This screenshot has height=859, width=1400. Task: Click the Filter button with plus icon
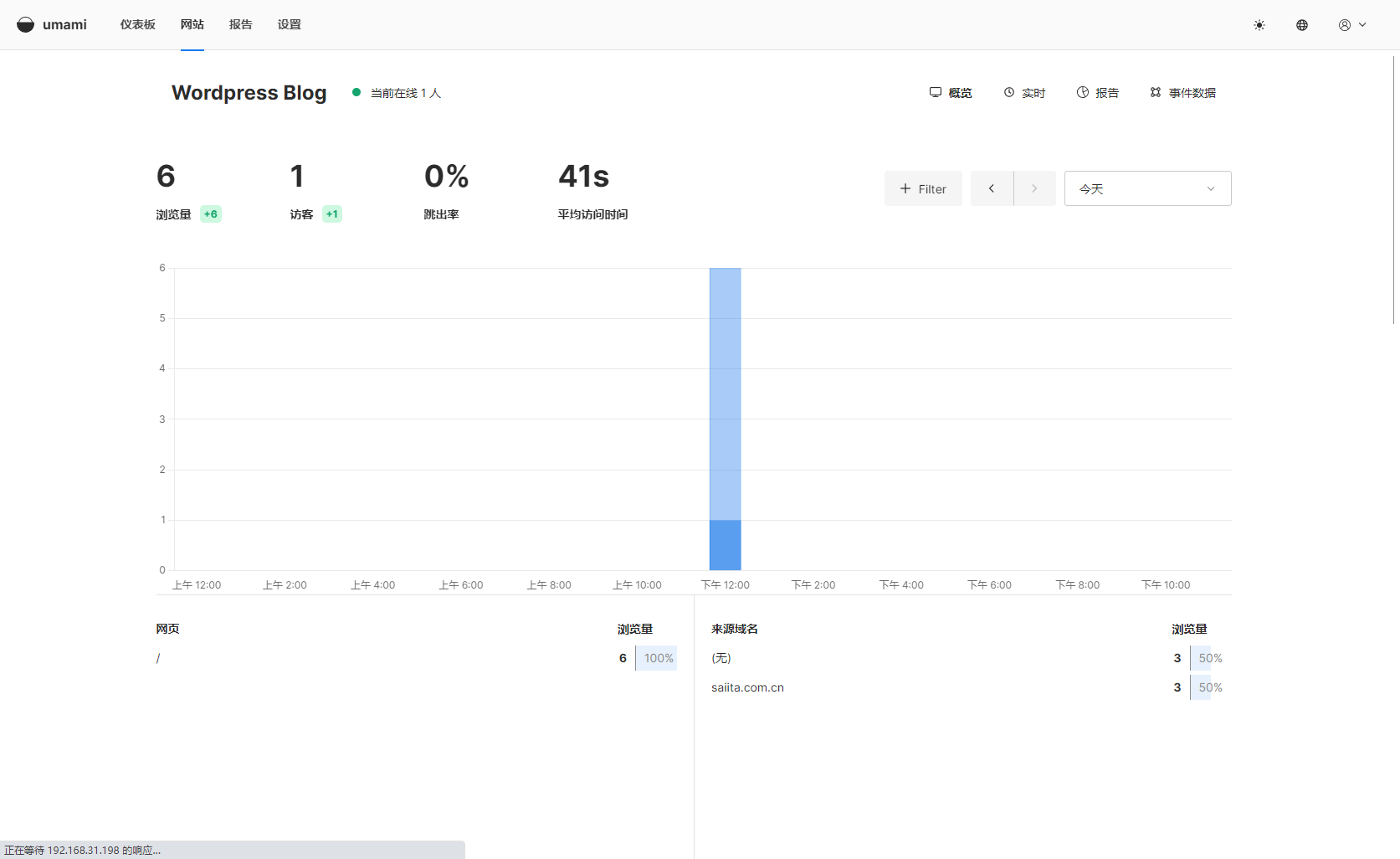tap(923, 188)
